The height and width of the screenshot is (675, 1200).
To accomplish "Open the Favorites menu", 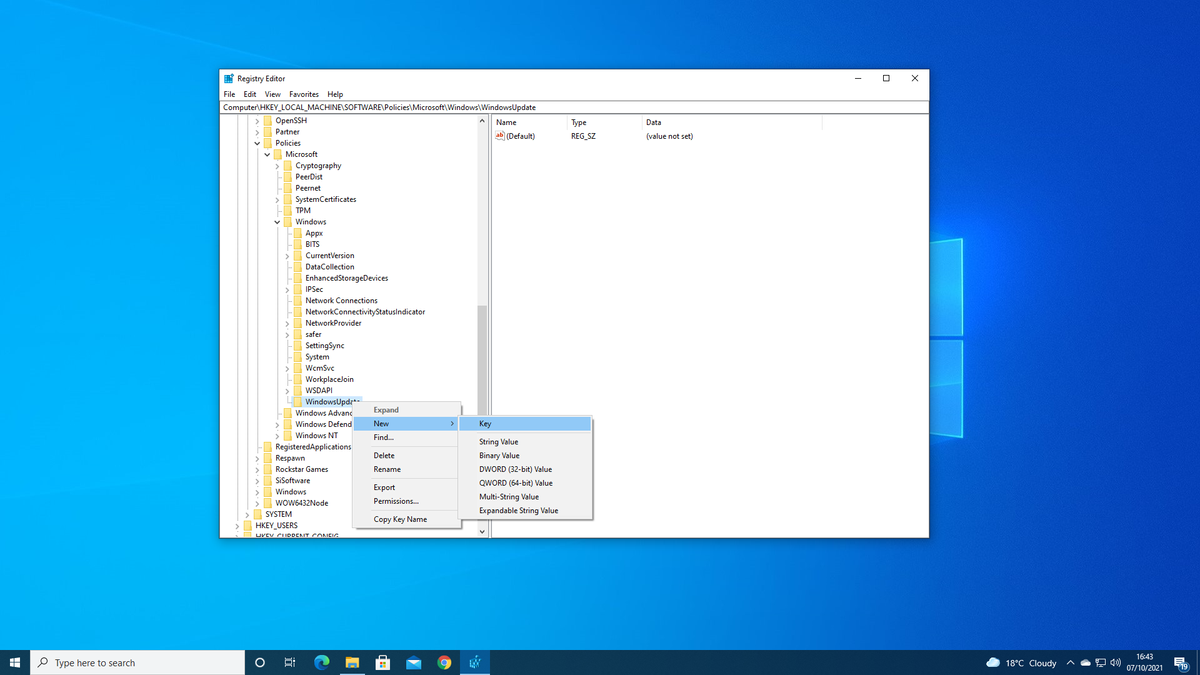I will pyautogui.click(x=303, y=93).
